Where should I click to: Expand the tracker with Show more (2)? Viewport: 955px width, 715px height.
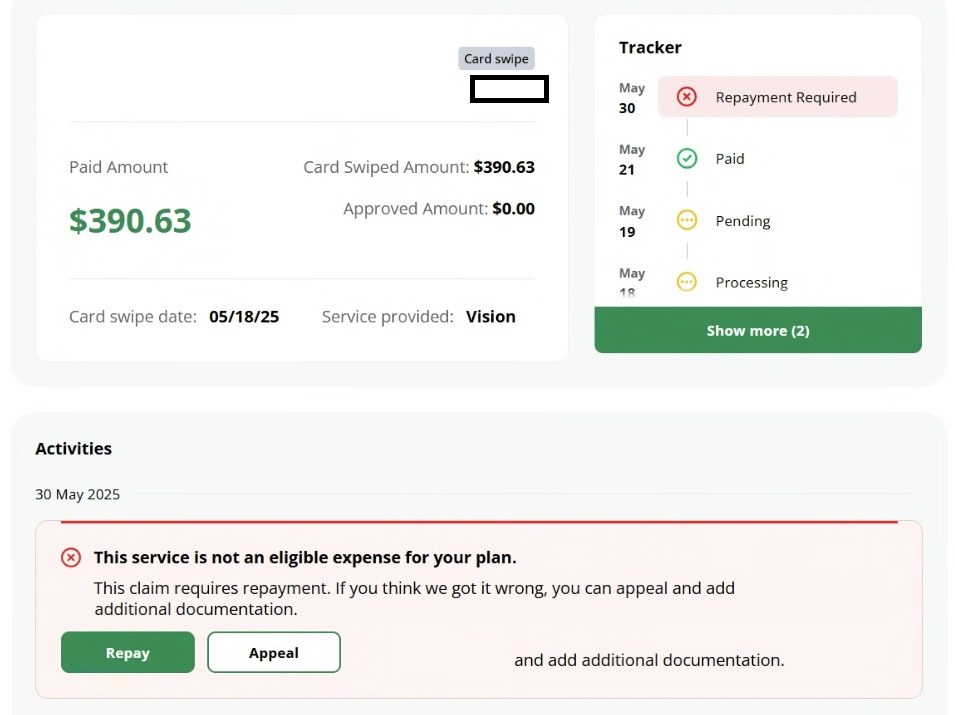tap(757, 331)
